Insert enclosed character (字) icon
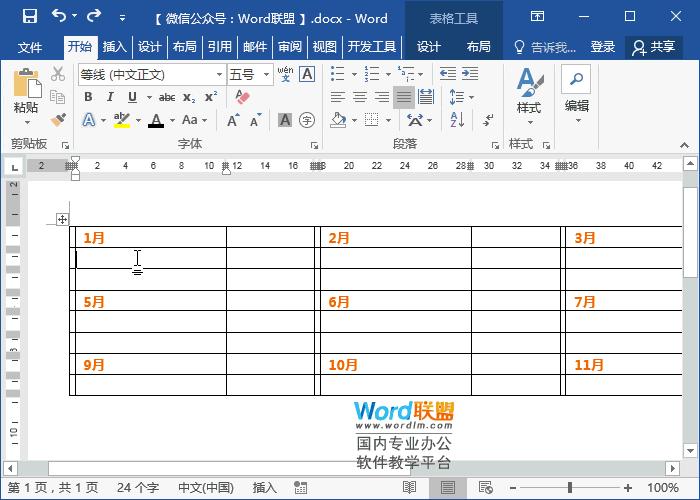 click(x=307, y=120)
